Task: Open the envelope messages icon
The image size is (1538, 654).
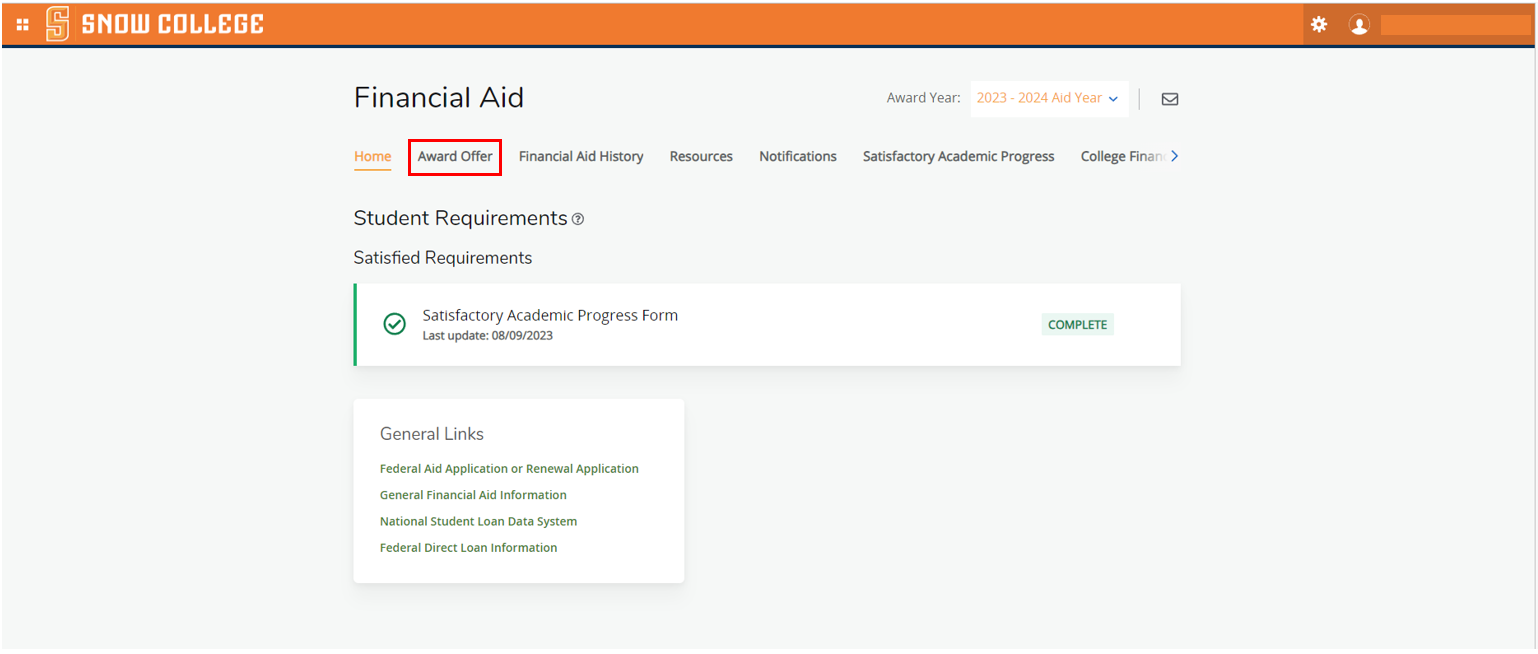Action: 1169,99
